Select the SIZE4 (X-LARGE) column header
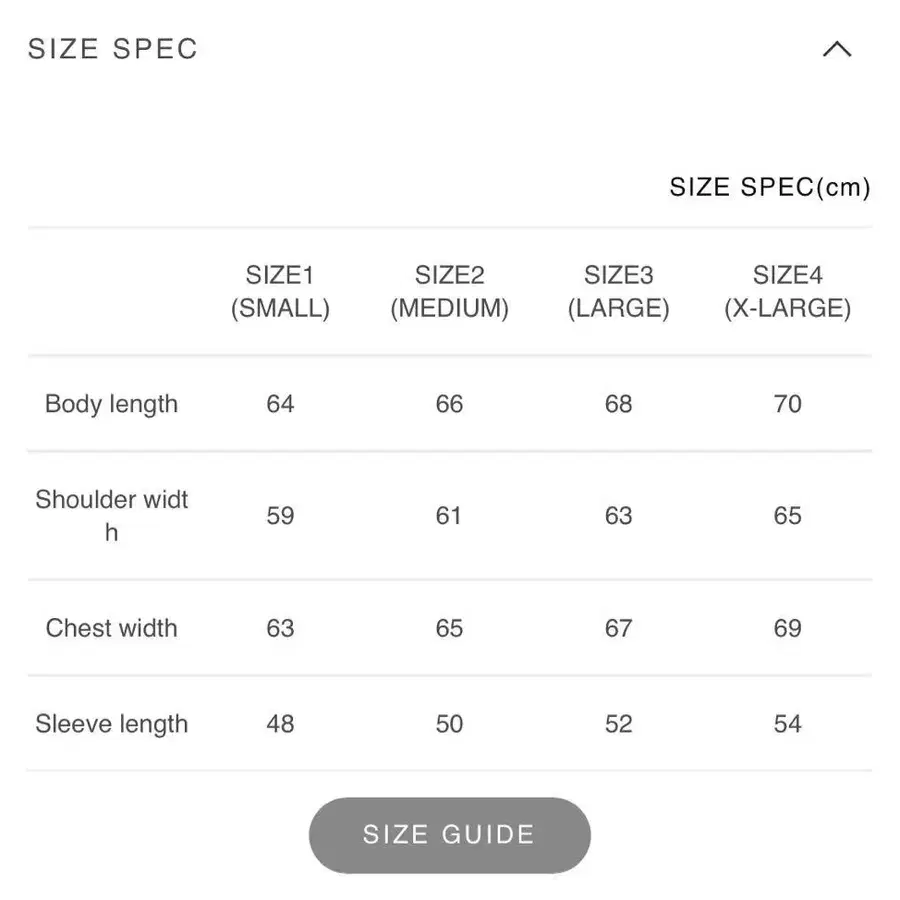Screen dimensions: 900x900 coord(788,292)
